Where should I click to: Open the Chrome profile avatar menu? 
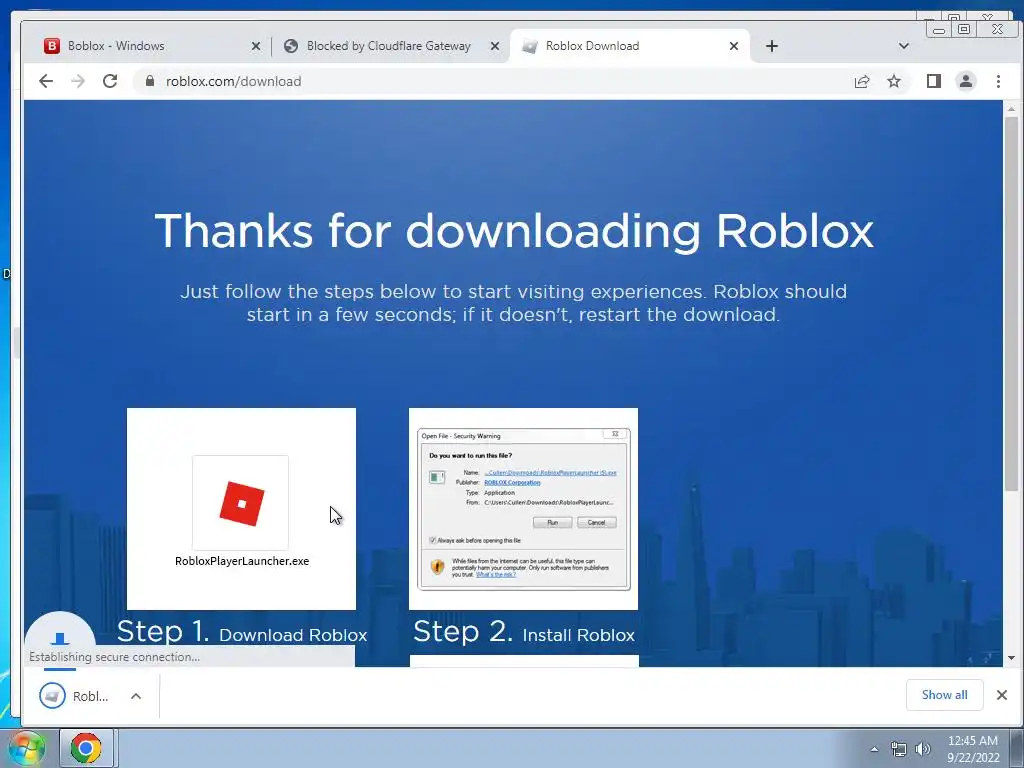click(x=966, y=81)
